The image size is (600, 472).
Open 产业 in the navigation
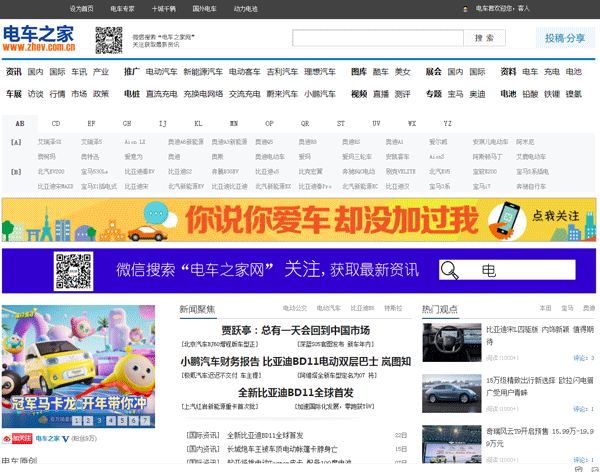101,72
